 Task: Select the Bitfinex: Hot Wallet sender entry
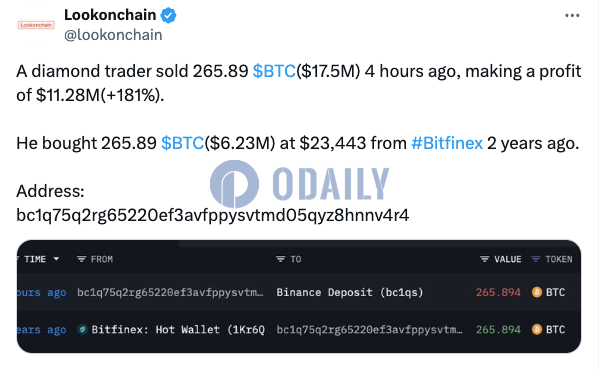[178, 329]
